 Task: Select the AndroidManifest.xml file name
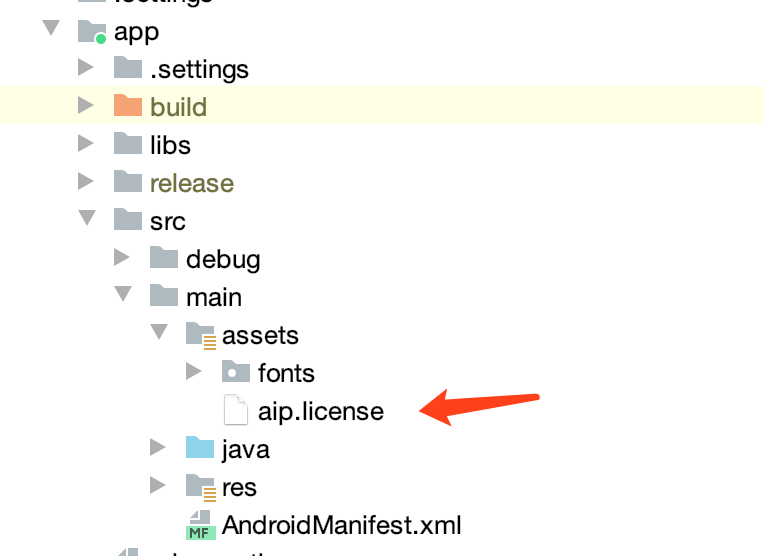(342, 525)
